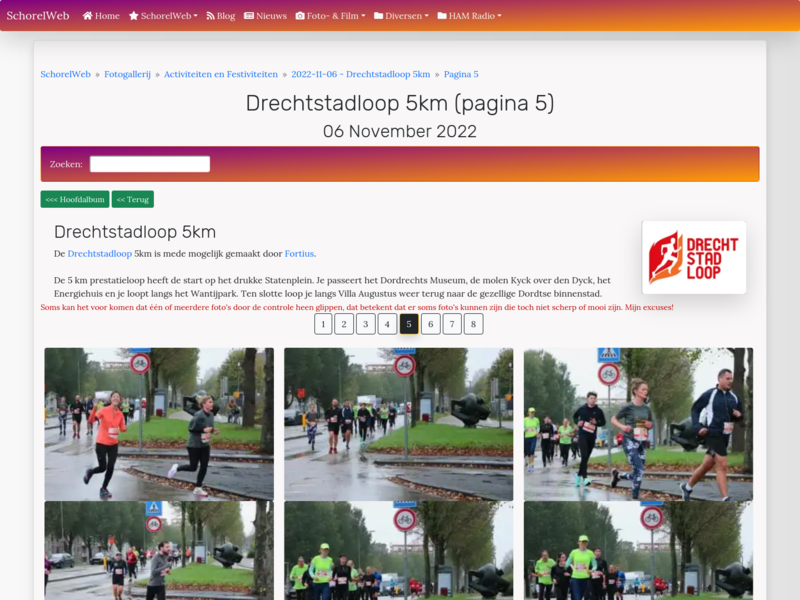Click the 06 November 2022 date text
The height and width of the screenshot is (600, 800).
point(400,131)
